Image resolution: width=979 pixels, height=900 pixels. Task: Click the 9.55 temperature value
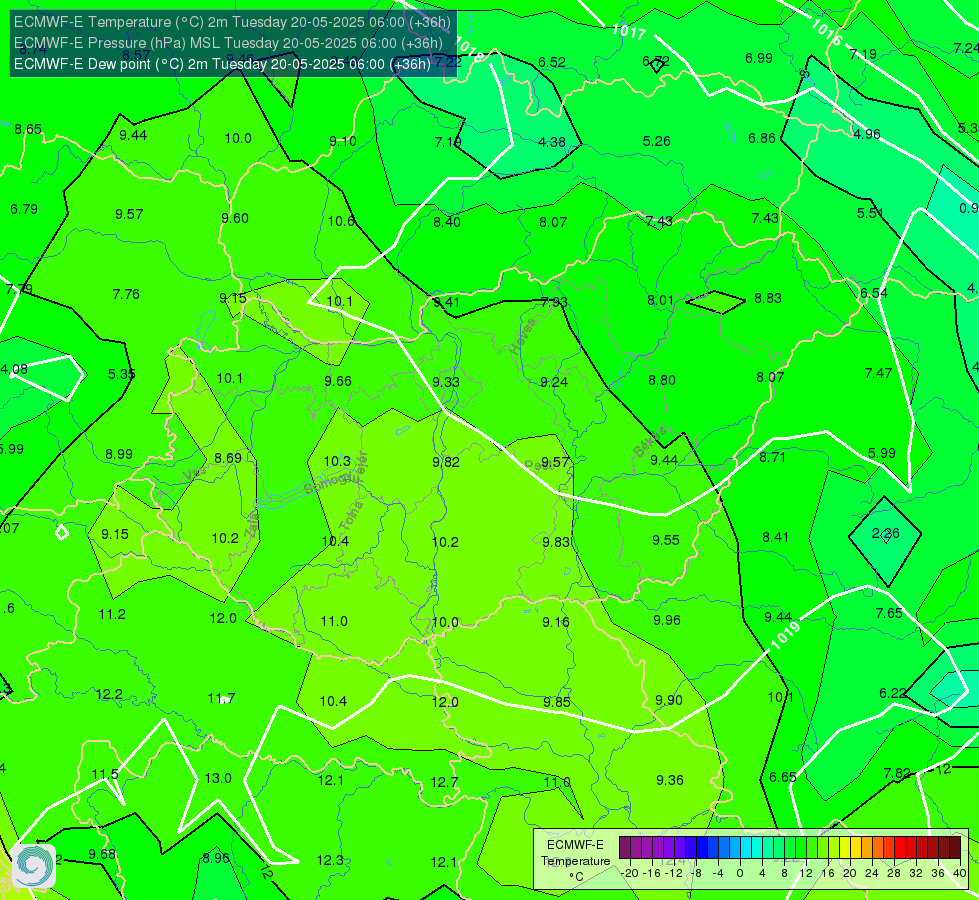(666, 540)
